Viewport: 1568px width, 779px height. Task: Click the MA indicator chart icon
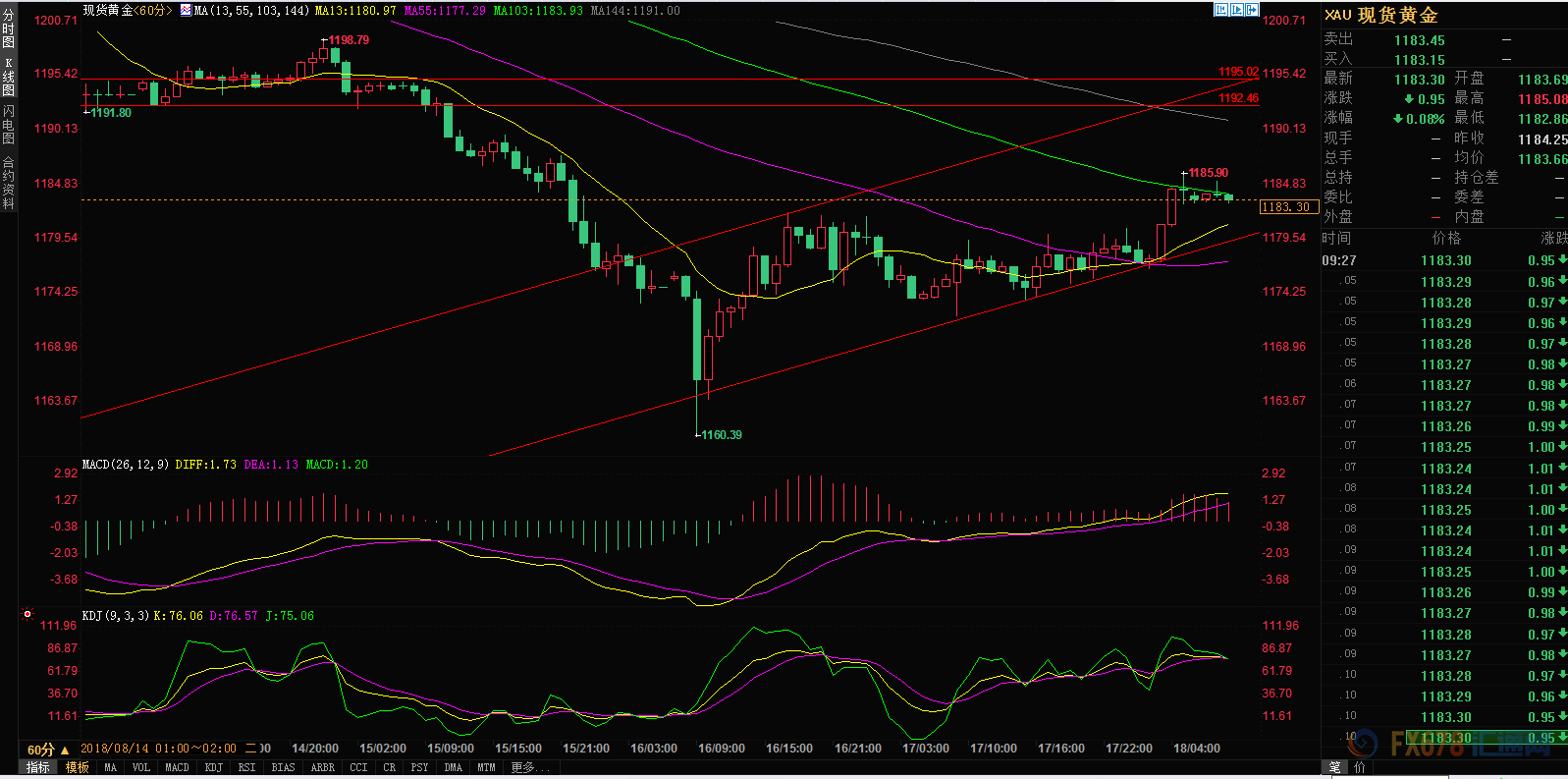186,11
